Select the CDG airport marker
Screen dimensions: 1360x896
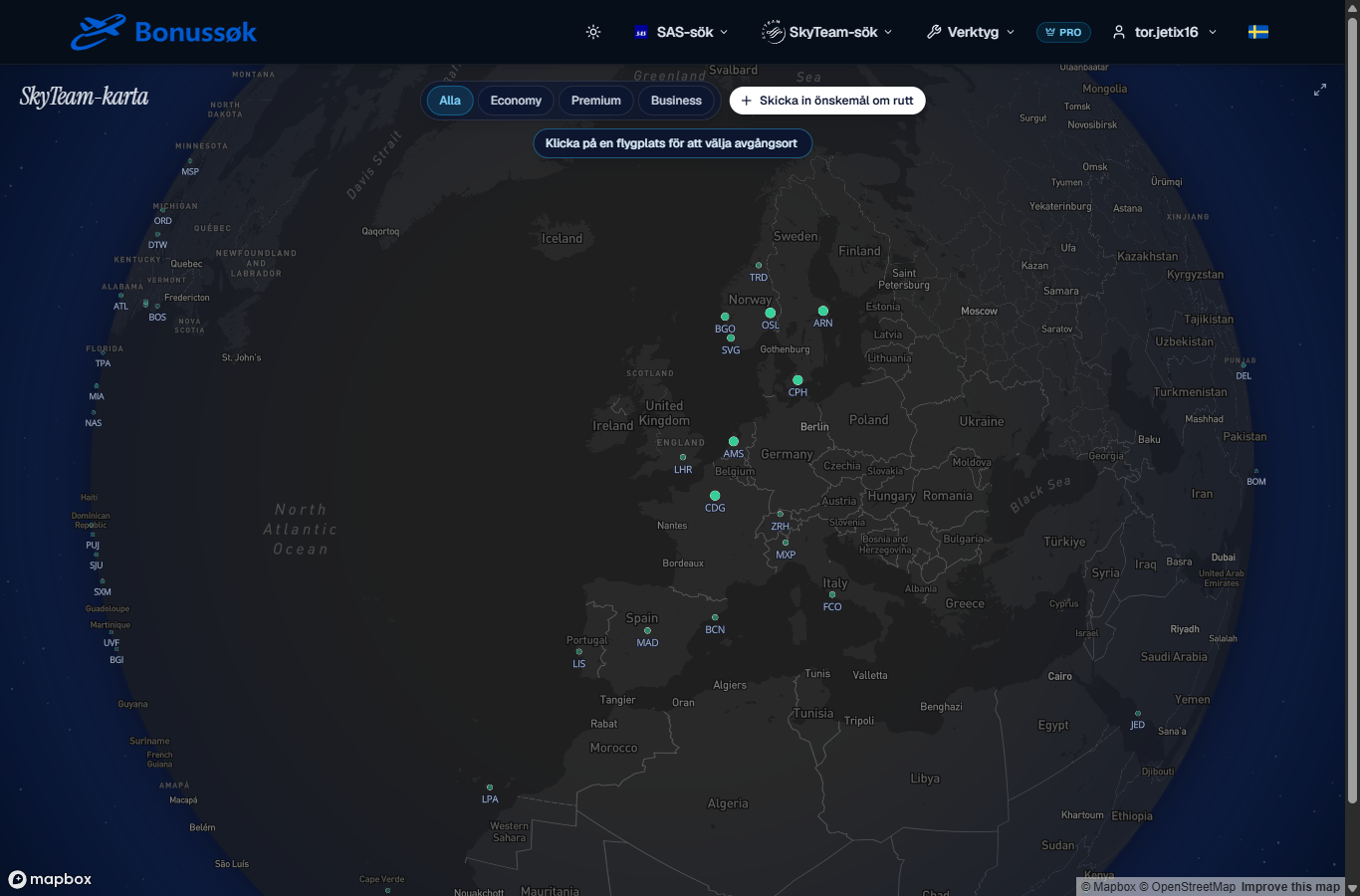pyautogui.click(x=715, y=496)
